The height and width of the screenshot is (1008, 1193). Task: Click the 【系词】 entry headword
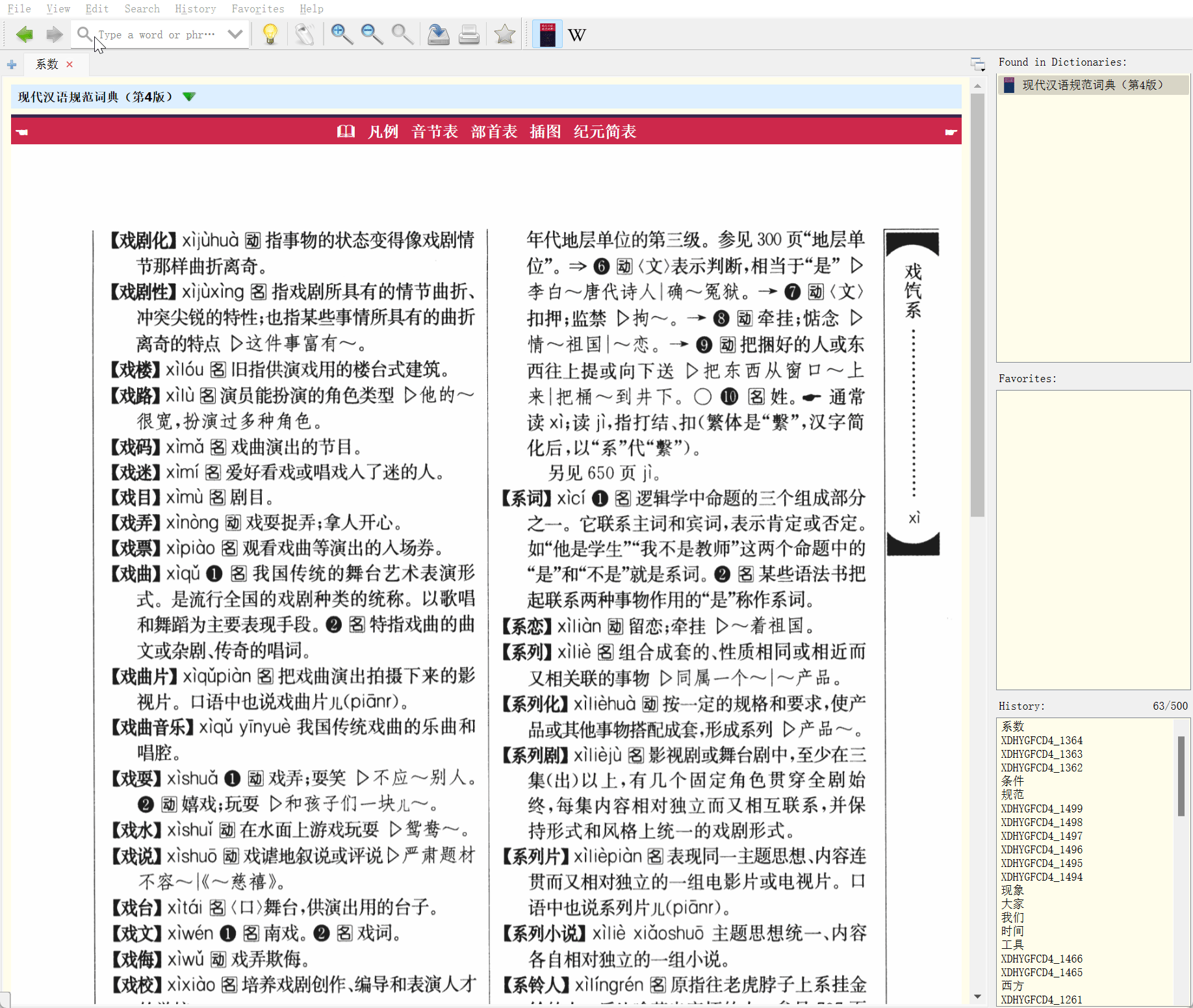pyautogui.click(x=527, y=498)
